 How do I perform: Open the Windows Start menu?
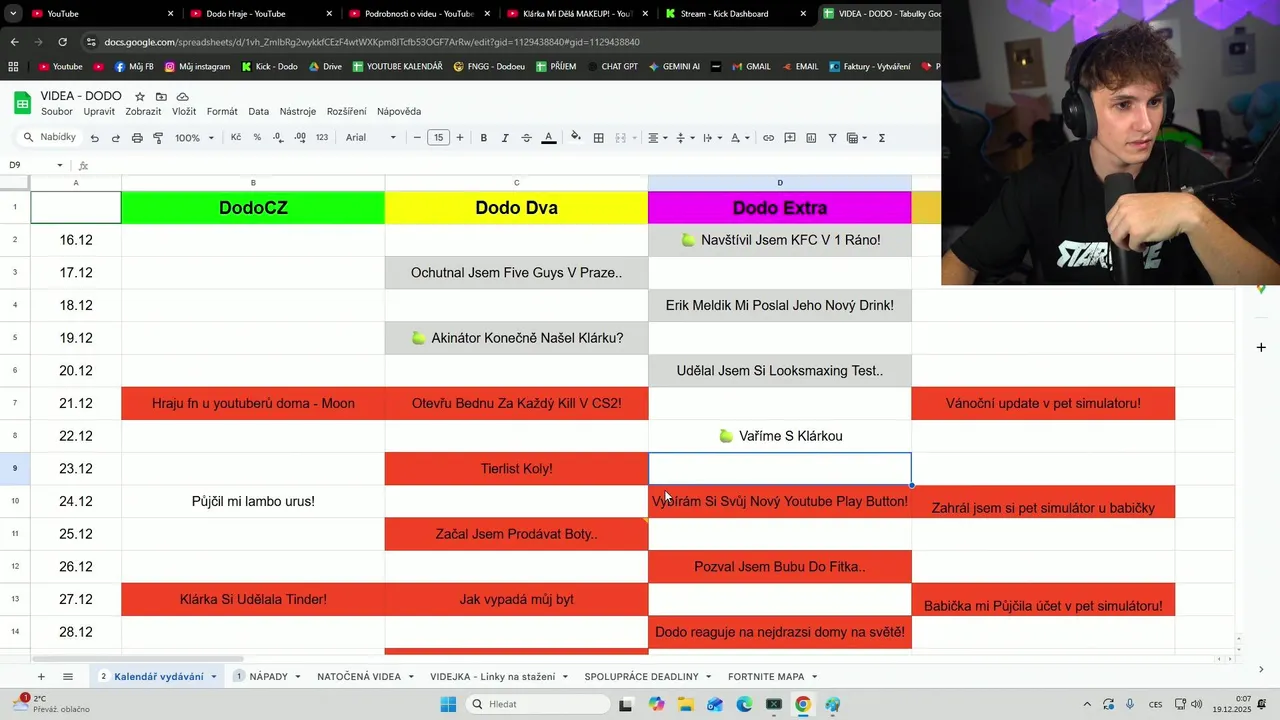click(x=449, y=704)
